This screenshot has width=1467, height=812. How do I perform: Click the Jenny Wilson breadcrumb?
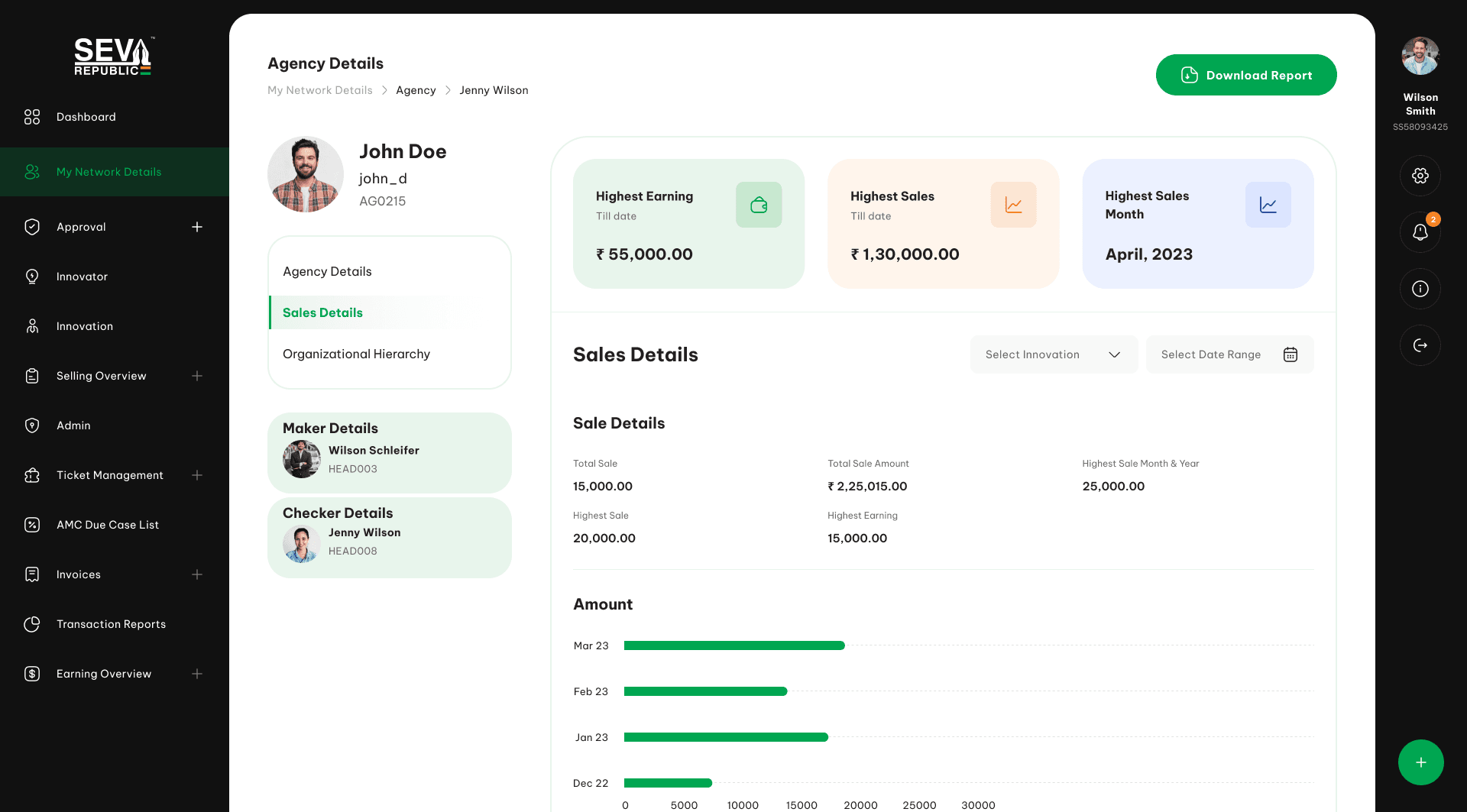pos(494,90)
